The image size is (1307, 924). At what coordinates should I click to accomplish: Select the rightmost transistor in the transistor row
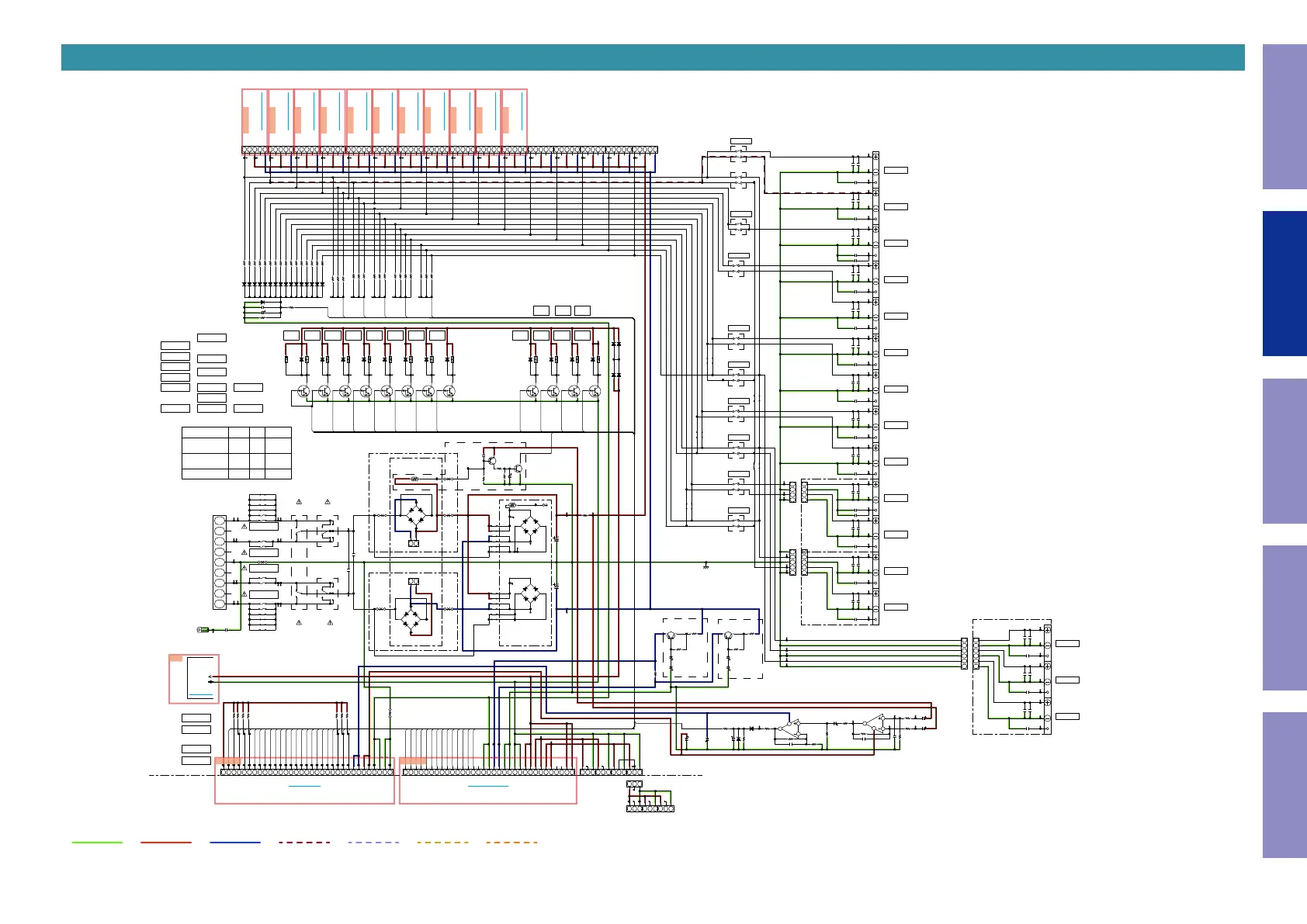[595, 392]
